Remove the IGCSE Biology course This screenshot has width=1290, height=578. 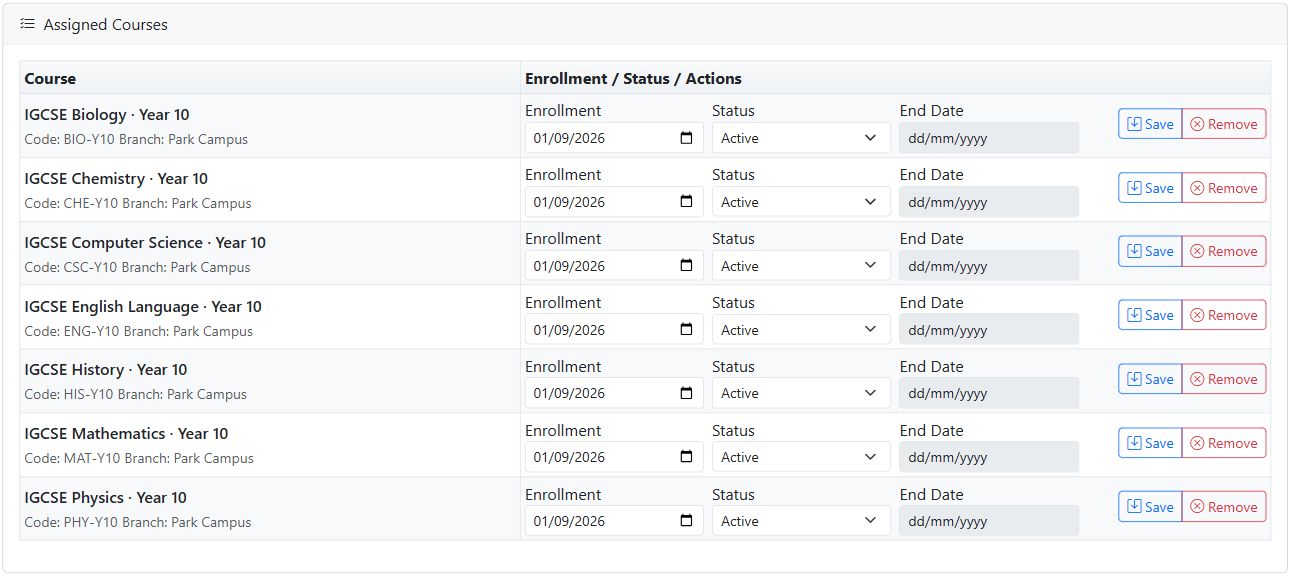(x=1224, y=124)
